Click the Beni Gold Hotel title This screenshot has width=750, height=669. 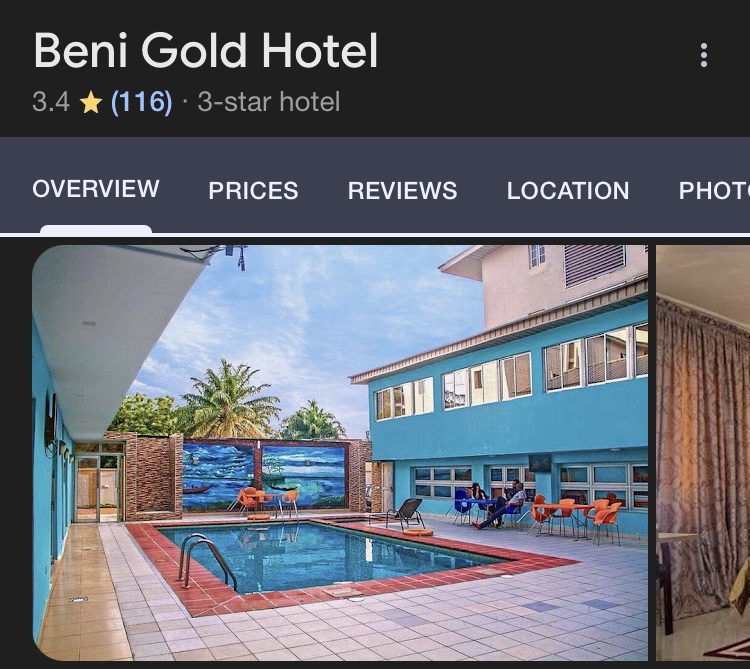coord(206,51)
